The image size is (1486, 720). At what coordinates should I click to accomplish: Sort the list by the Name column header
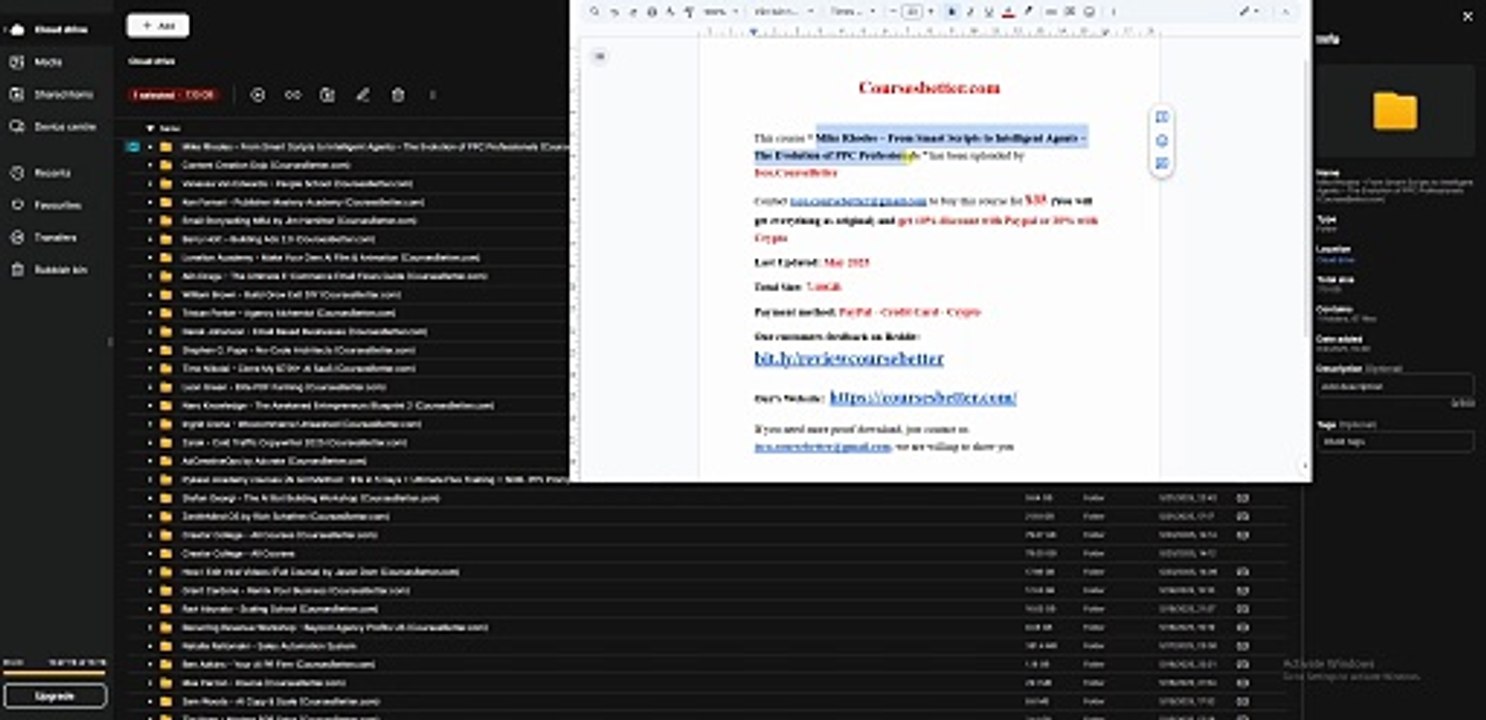coord(171,128)
